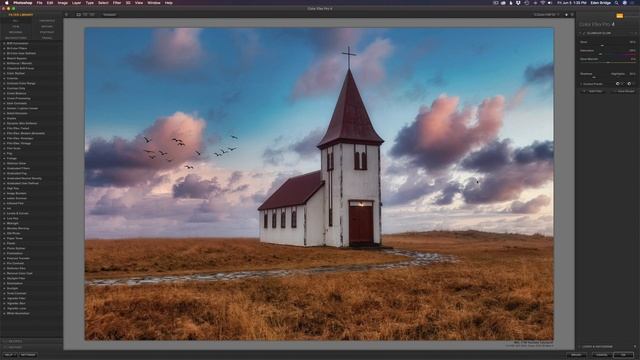Remove control point with minus icon
The image size is (640, 360).
pyautogui.click(x=629, y=84)
